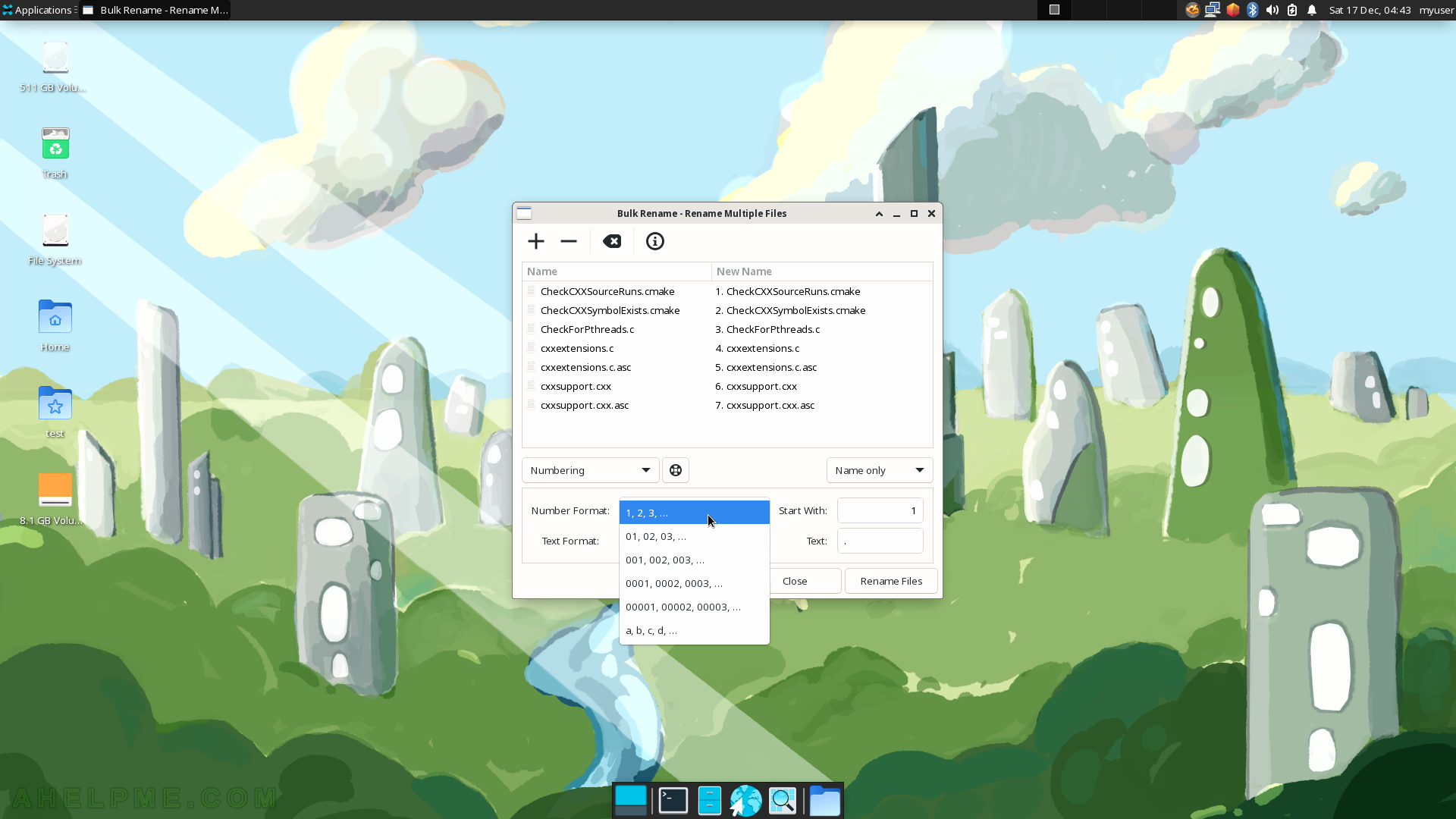Click the Close button

click(804, 581)
